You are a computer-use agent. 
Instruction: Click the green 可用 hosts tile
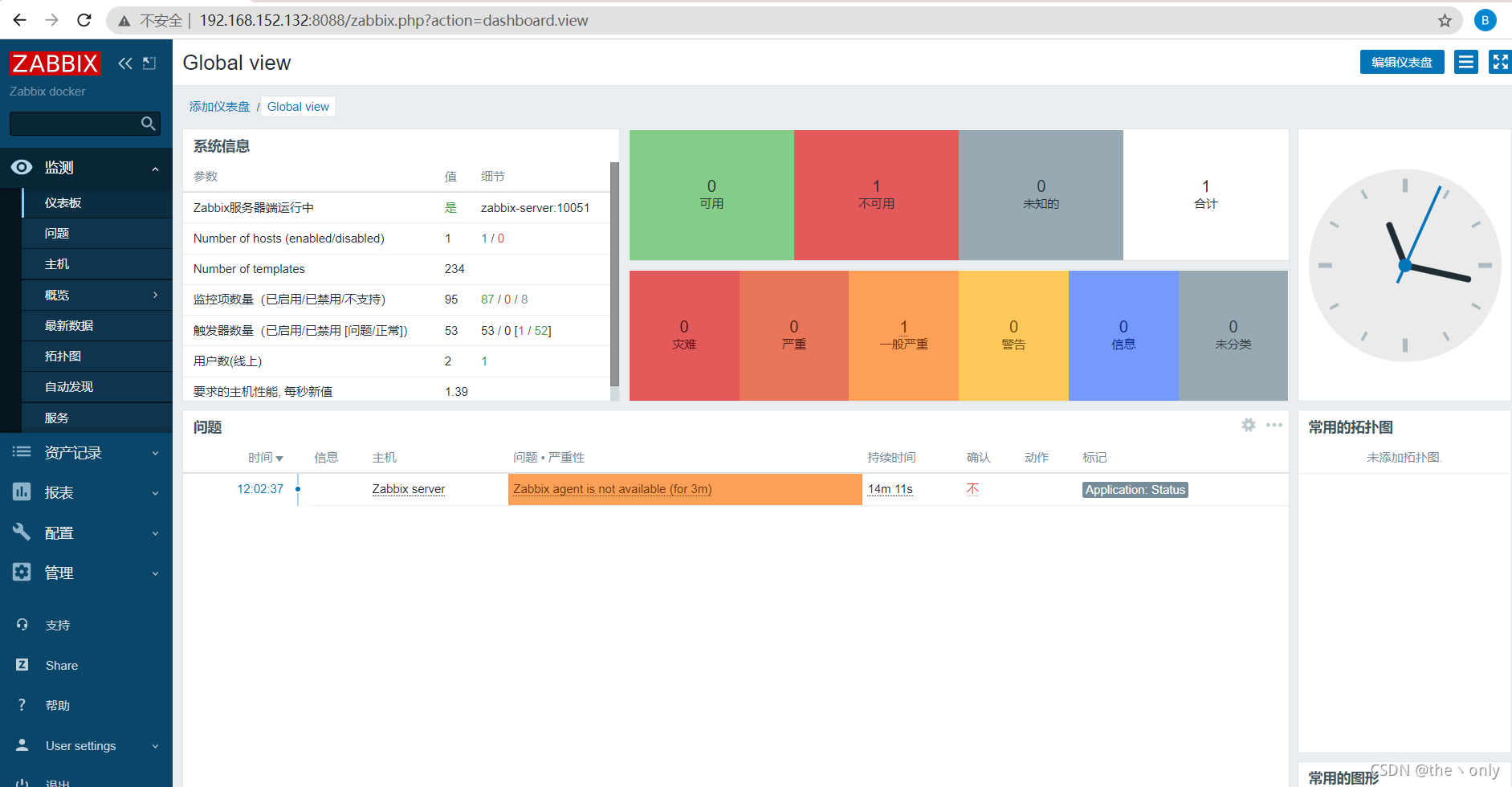coord(711,195)
